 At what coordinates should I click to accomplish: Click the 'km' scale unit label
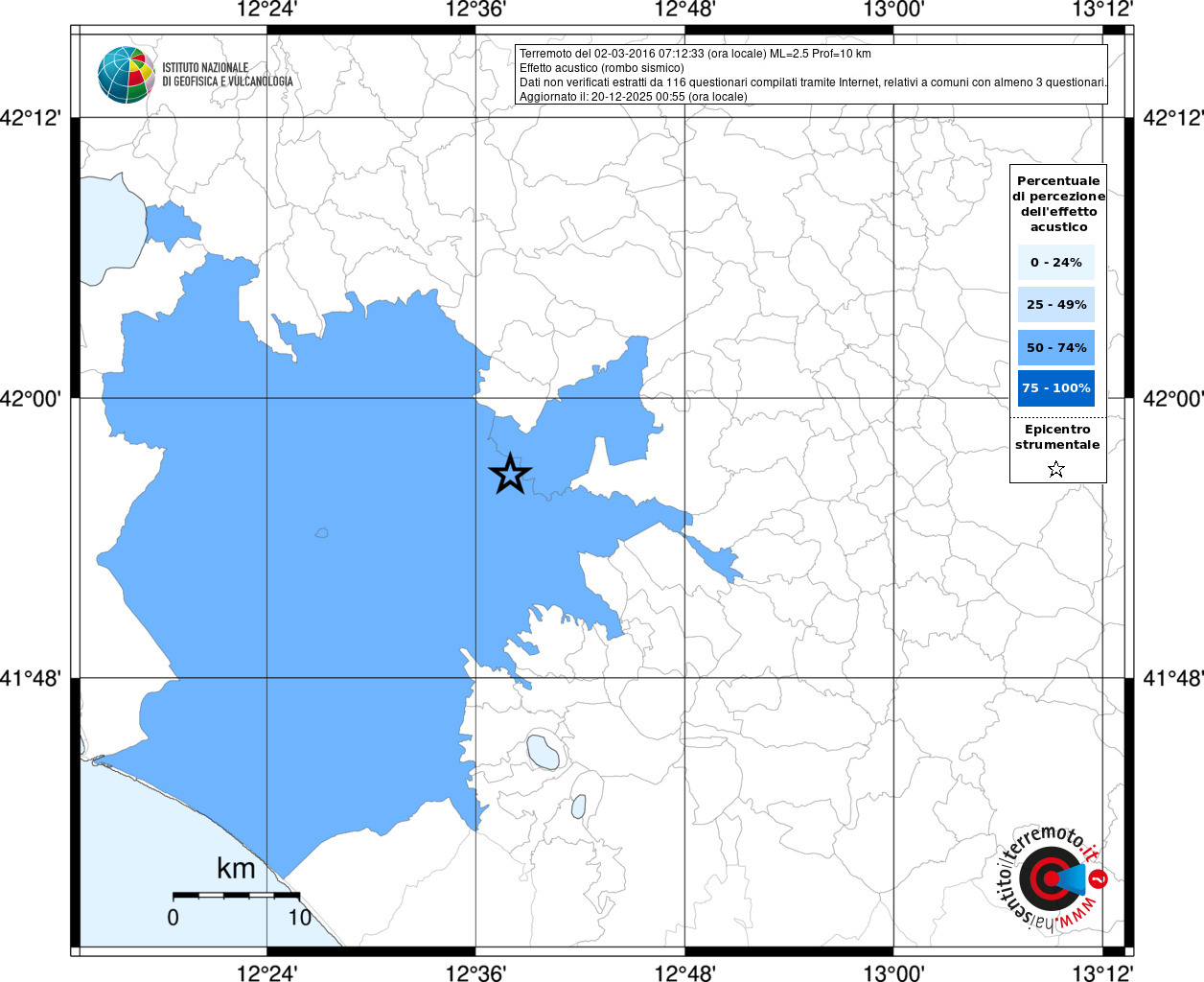(236, 868)
